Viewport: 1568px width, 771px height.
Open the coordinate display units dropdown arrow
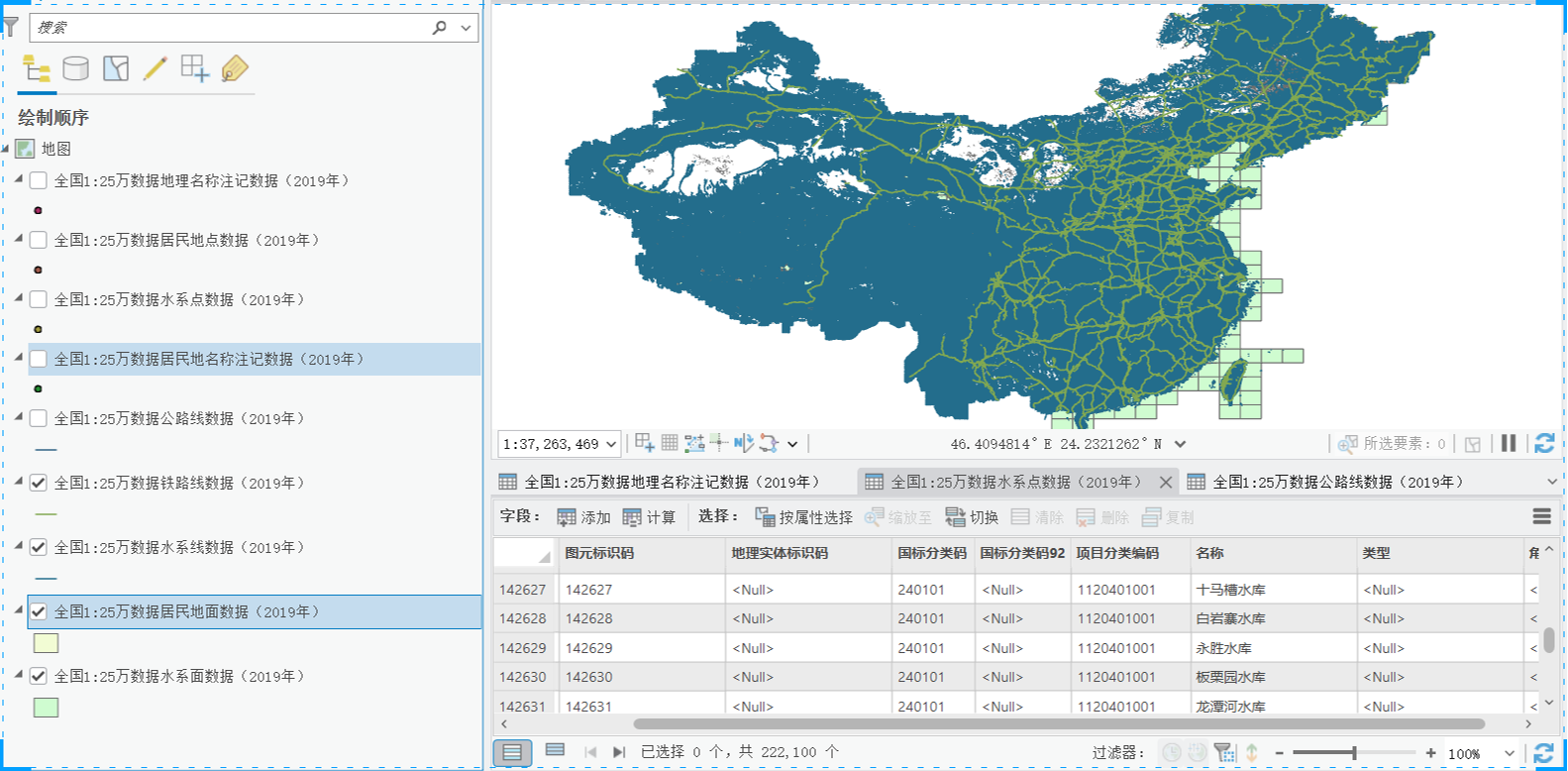[1180, 444]
